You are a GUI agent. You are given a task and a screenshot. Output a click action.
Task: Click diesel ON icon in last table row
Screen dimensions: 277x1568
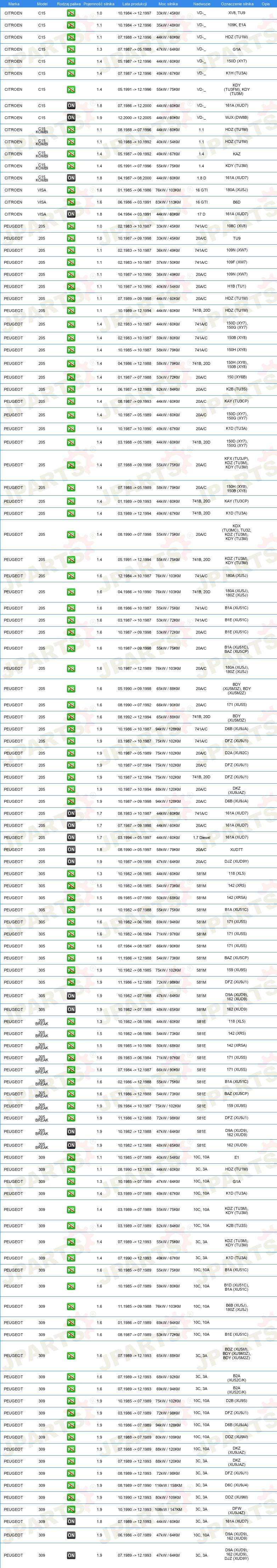[x=71, y=1555]
